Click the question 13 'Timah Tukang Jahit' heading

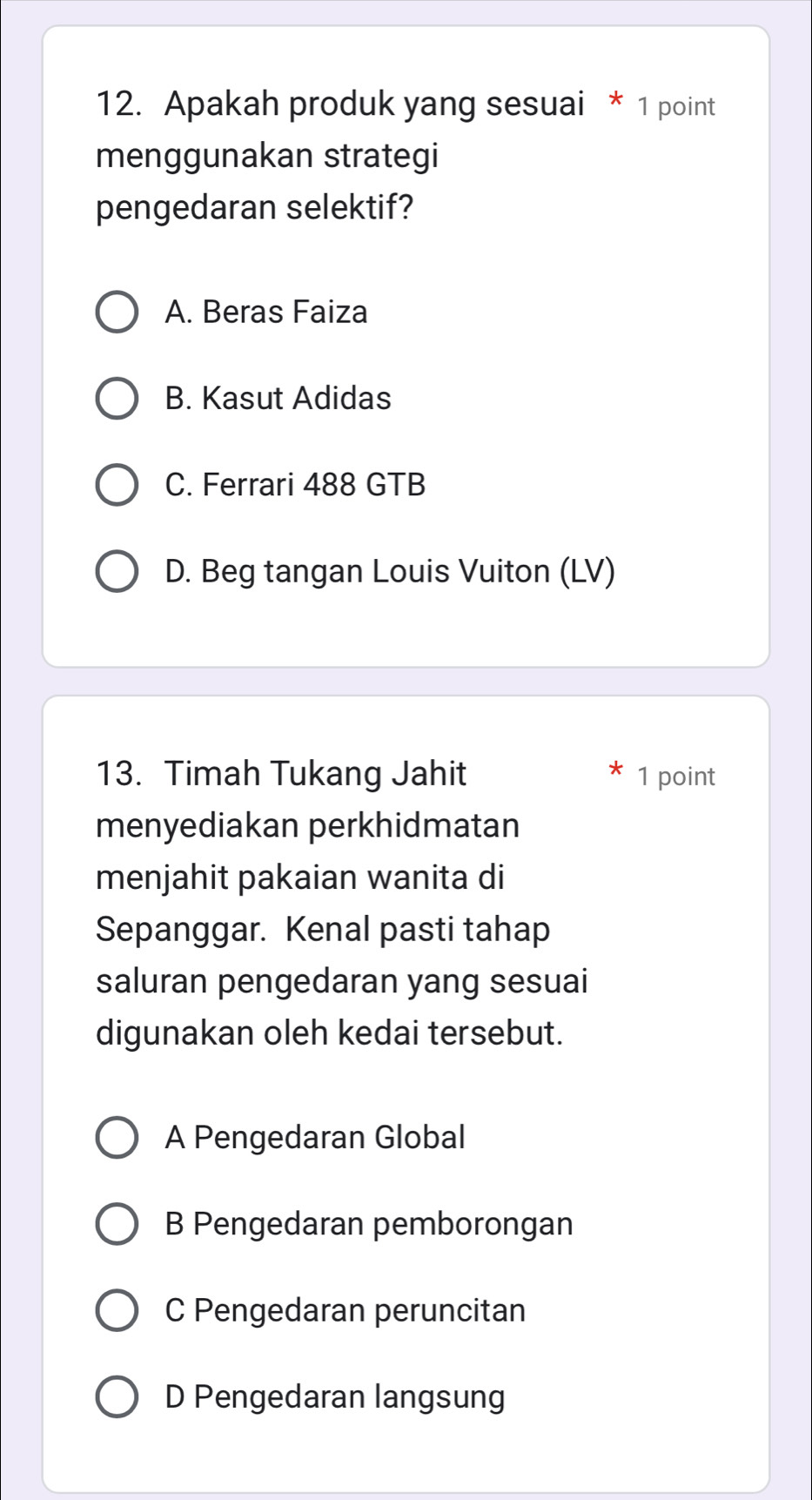[281, 773]
